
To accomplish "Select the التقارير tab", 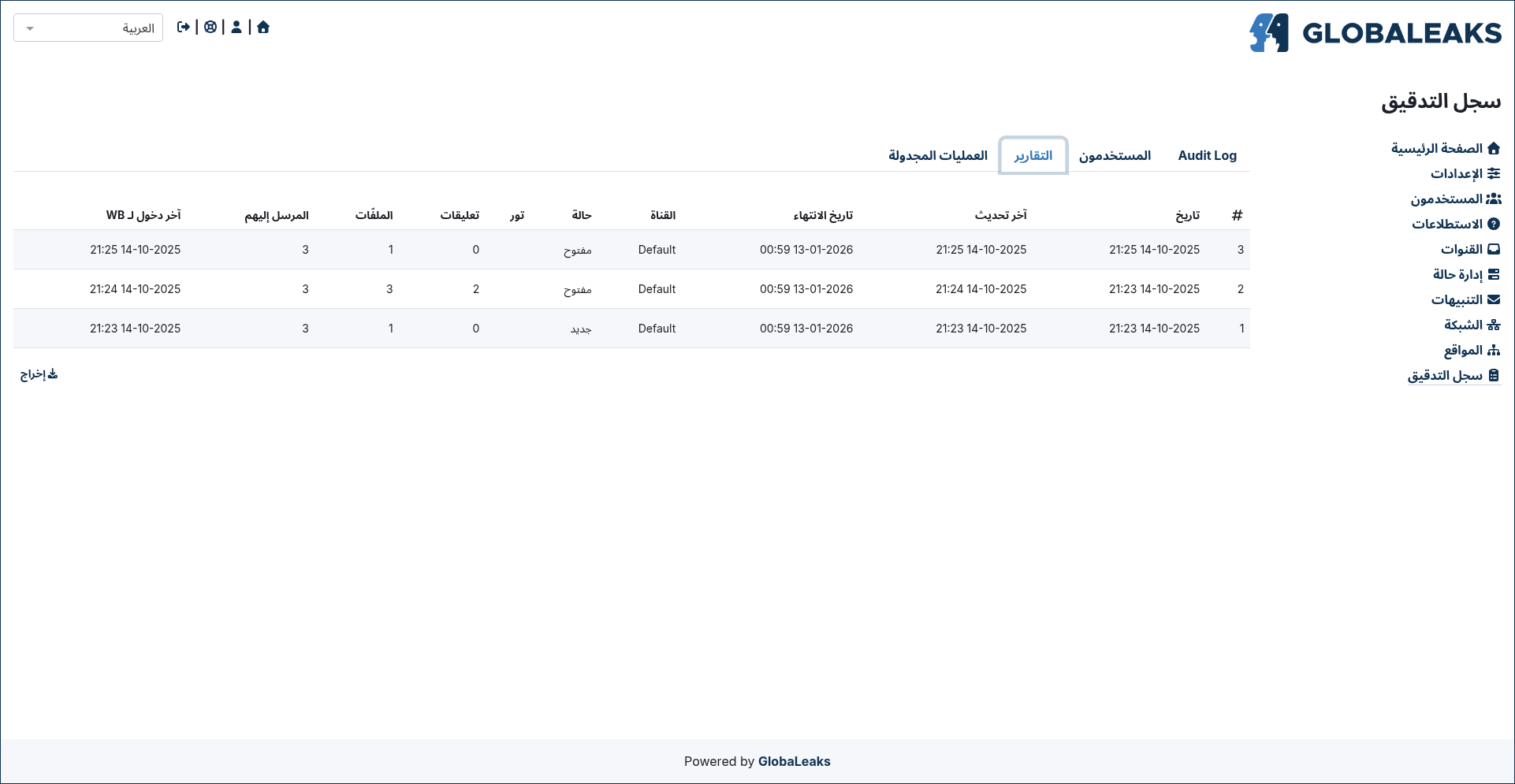I will click(x=1033, y=155).
